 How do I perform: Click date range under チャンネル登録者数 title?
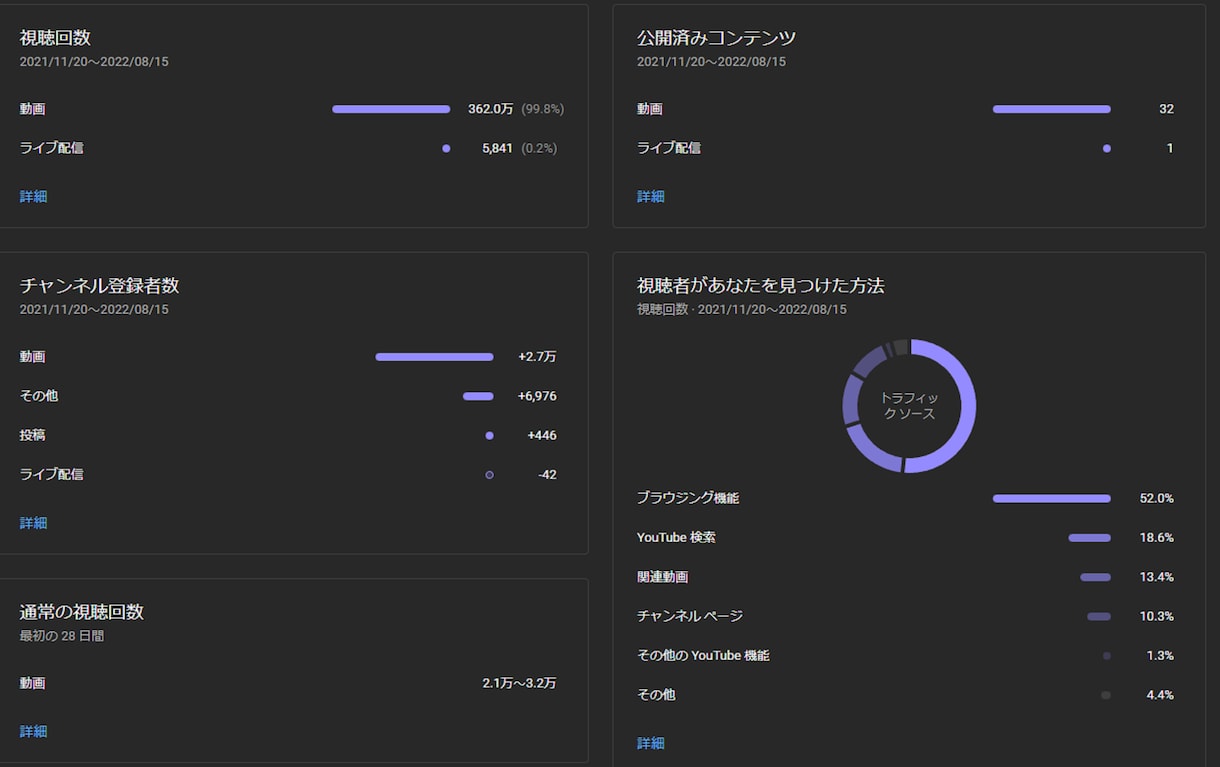pos(94,310)
